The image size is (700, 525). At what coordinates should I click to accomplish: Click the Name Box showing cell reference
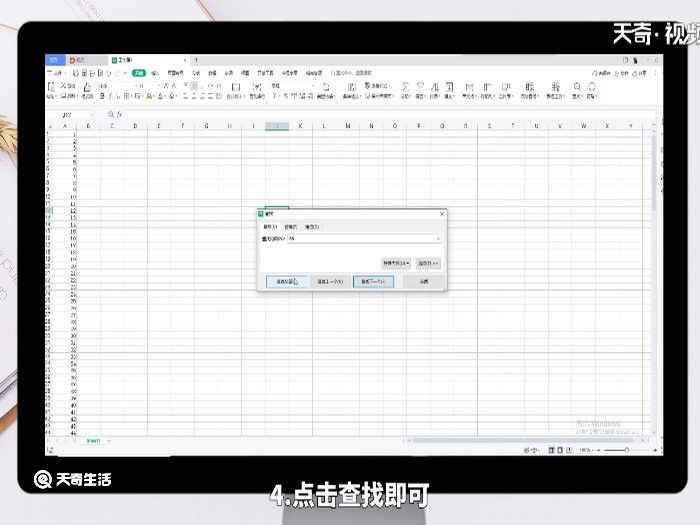[x=70, y=115]
